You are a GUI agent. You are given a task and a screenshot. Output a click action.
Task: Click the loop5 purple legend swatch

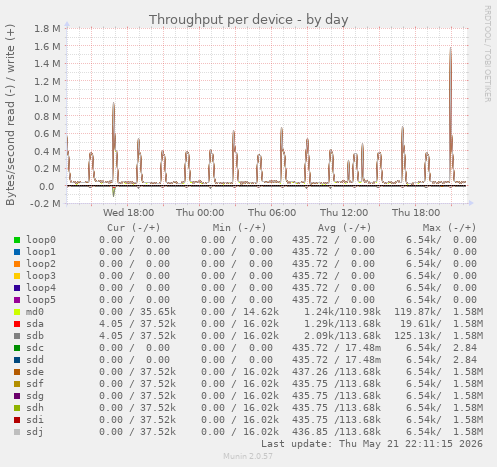pyautogui.click(x=17, y=300)
